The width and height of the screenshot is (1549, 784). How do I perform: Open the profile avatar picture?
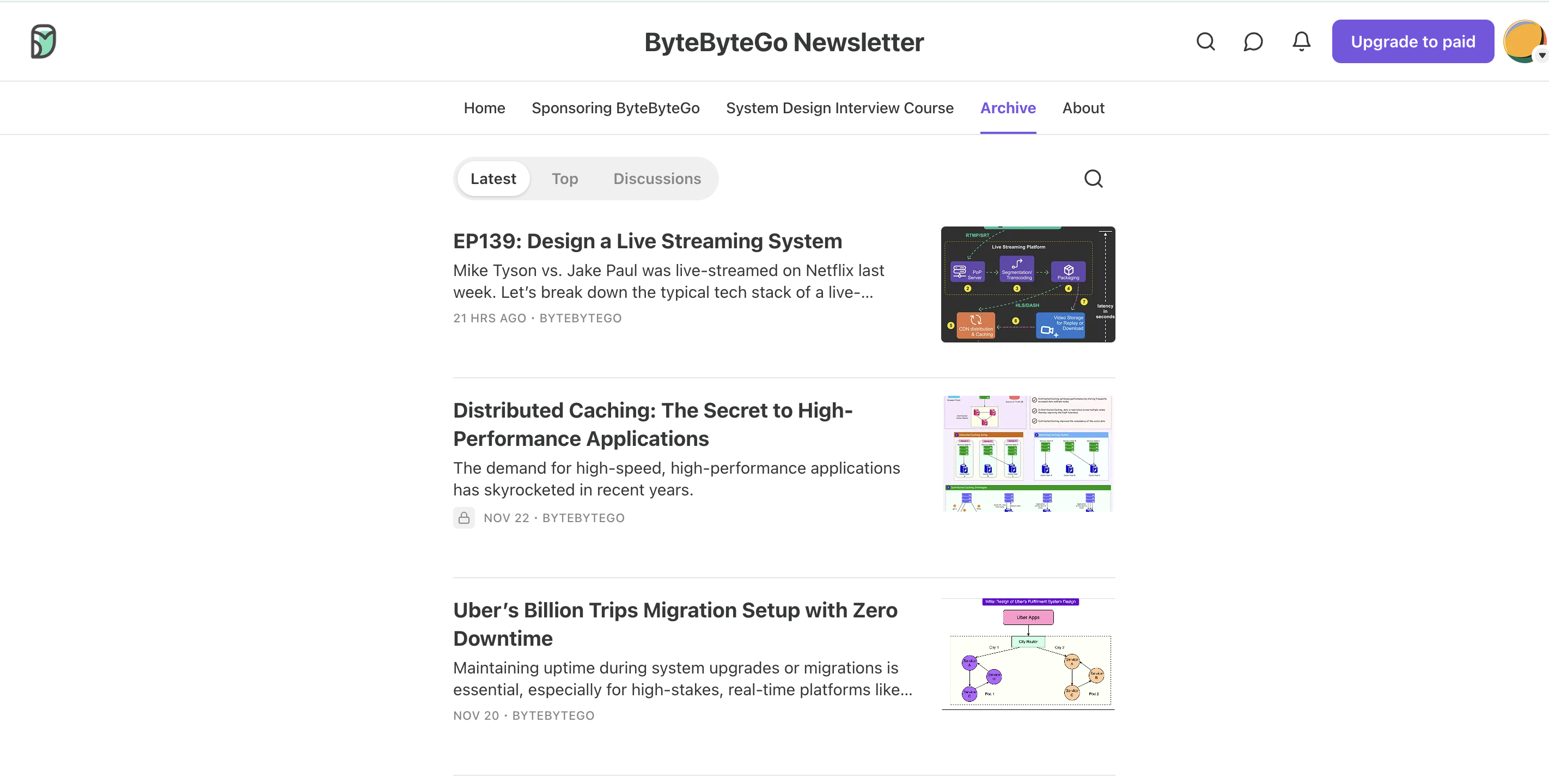[1521, 41]
